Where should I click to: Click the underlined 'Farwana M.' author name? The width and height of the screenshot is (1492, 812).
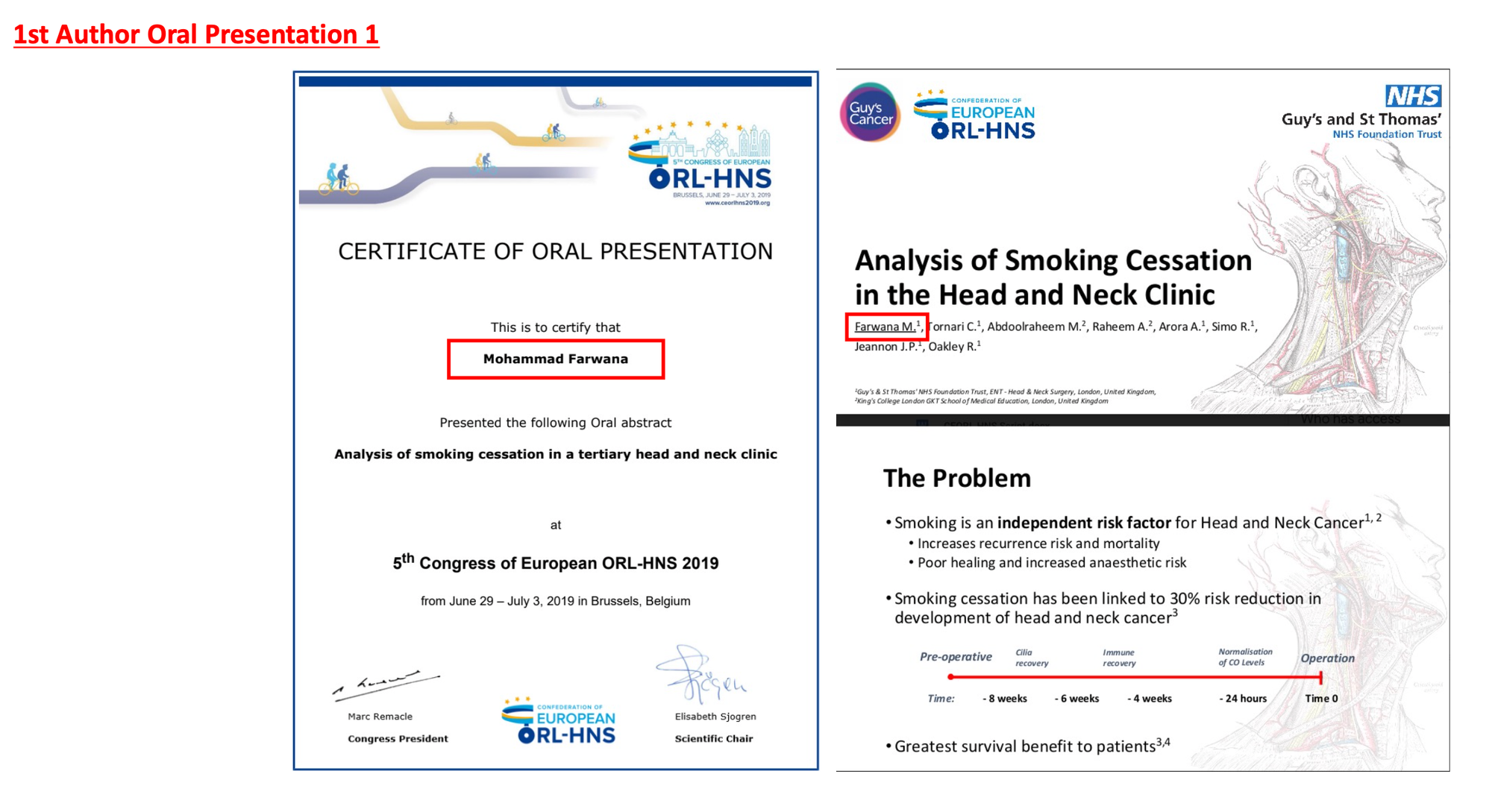point(885,327)
